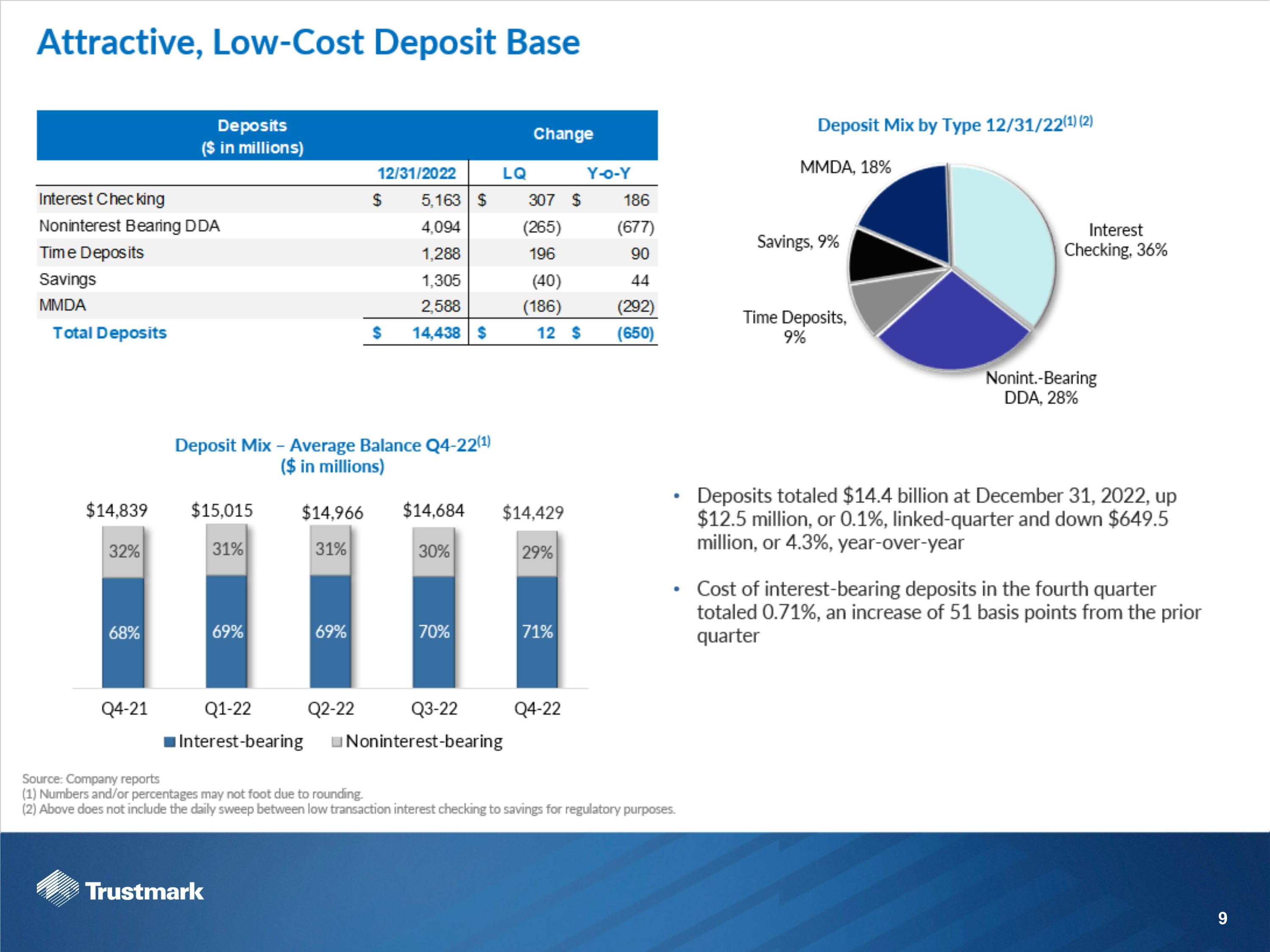Click the page number 9

1222,919
